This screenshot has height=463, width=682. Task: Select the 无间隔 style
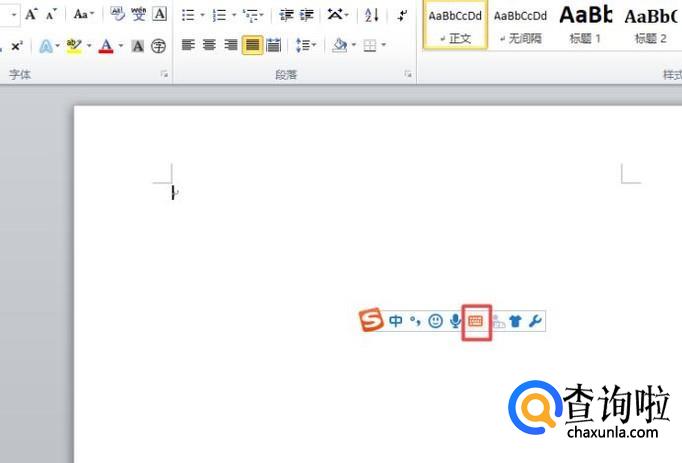point(520,25)
